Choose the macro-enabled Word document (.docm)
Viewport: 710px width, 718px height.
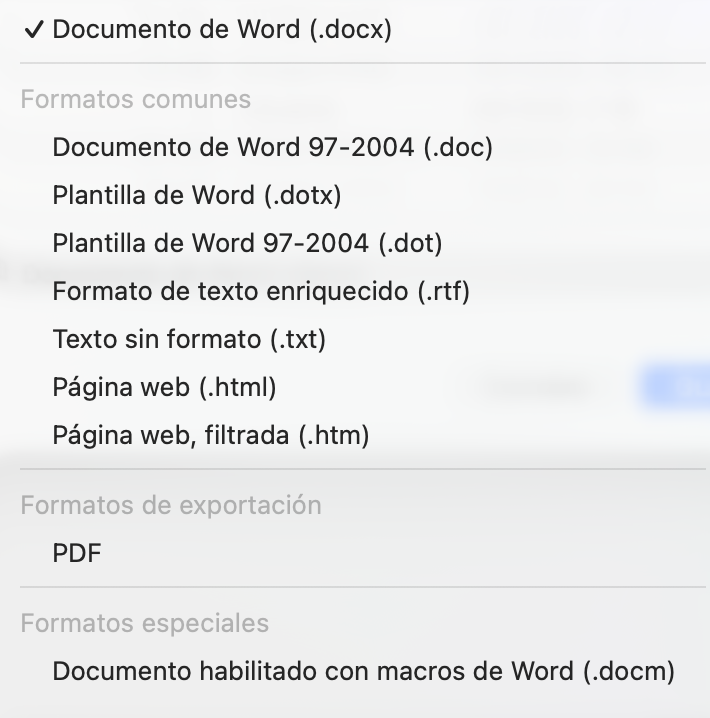click(x=363, y=672)
